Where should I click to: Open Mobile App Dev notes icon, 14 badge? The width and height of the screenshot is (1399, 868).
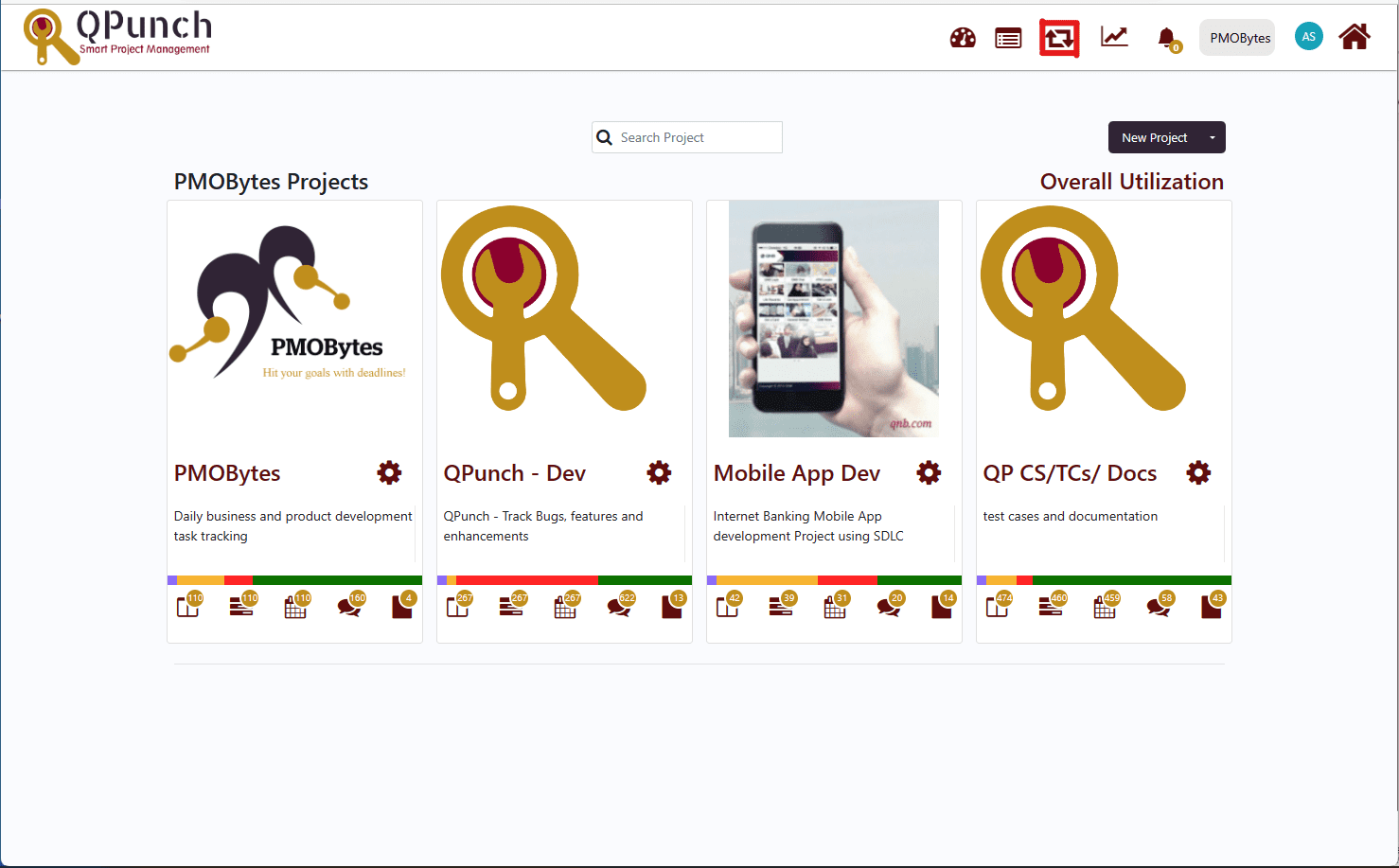[943, 606]
